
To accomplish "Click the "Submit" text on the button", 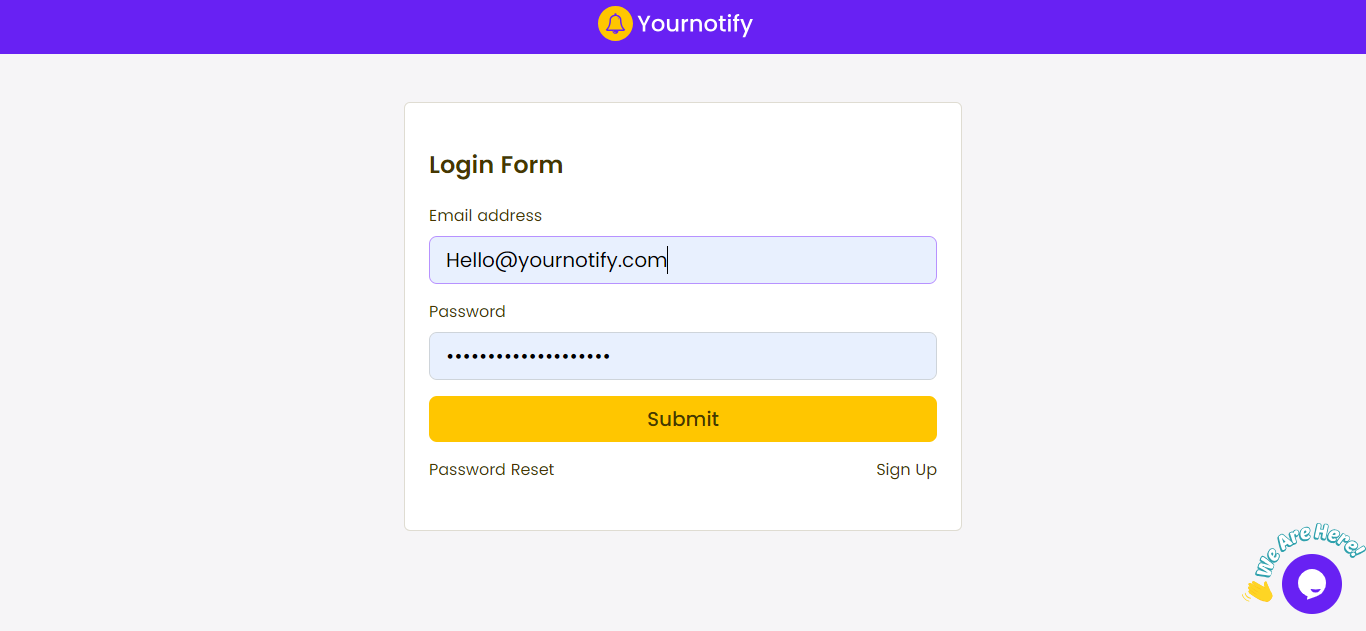I will tap(683, 419).
